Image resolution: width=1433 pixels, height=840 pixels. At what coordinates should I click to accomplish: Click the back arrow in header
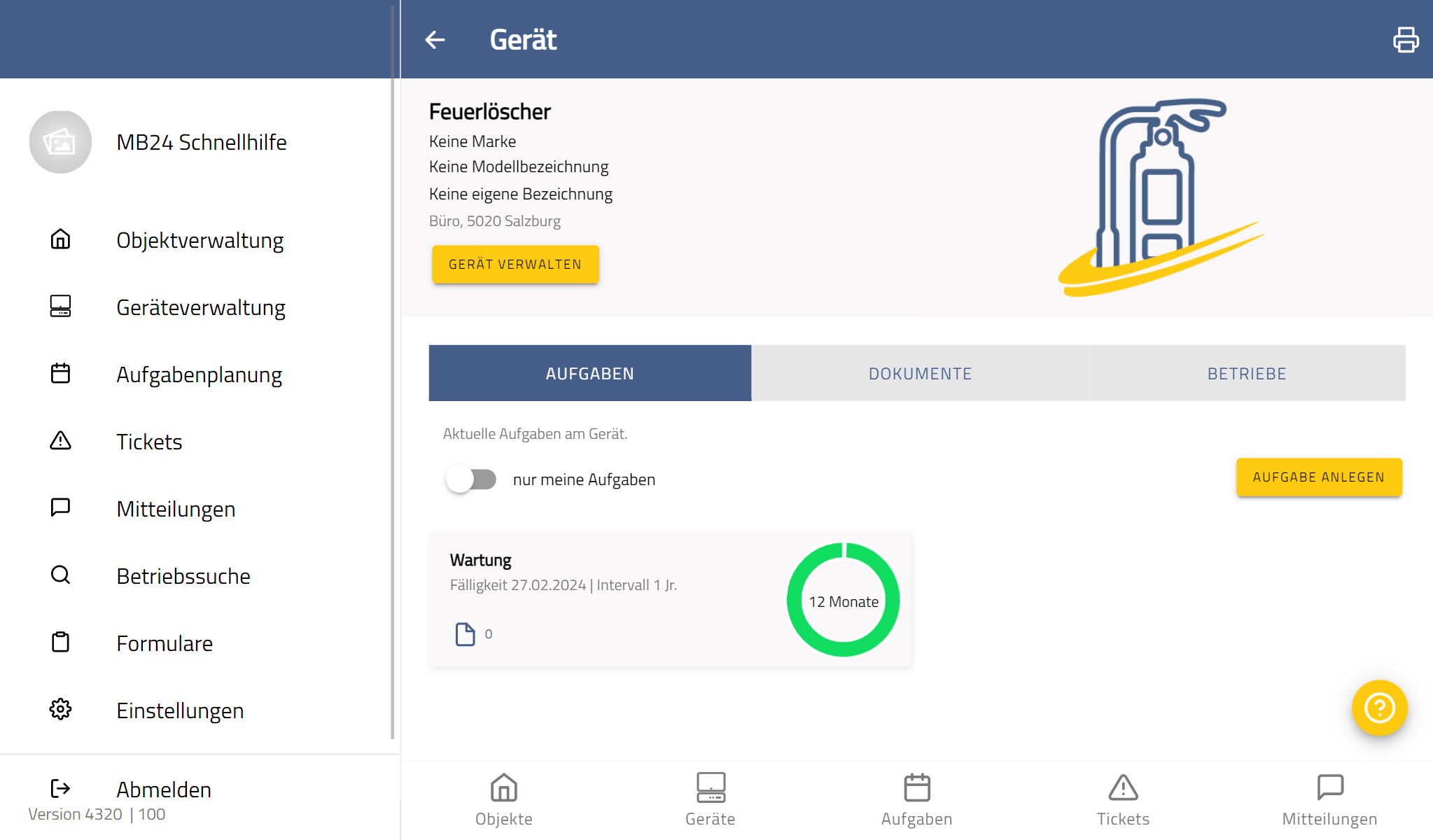[435, 40]
